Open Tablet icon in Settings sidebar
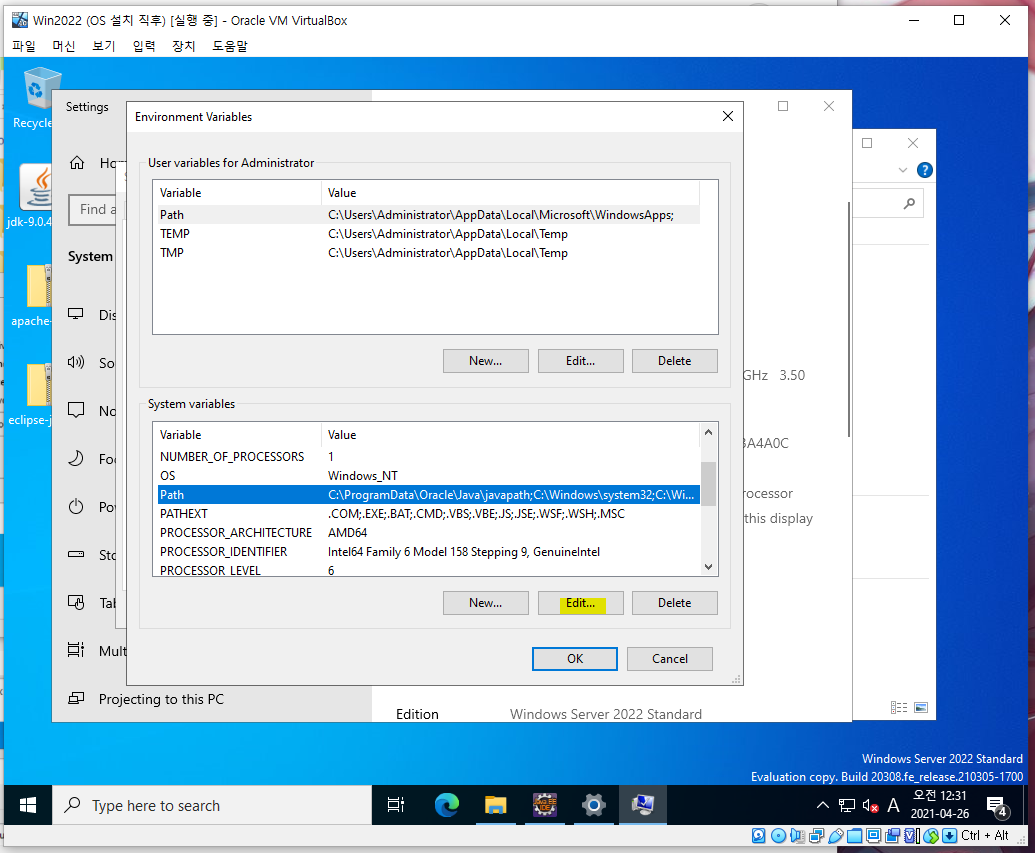The height and width of the screenshot is (853, 1035). [x=76, y=602]
